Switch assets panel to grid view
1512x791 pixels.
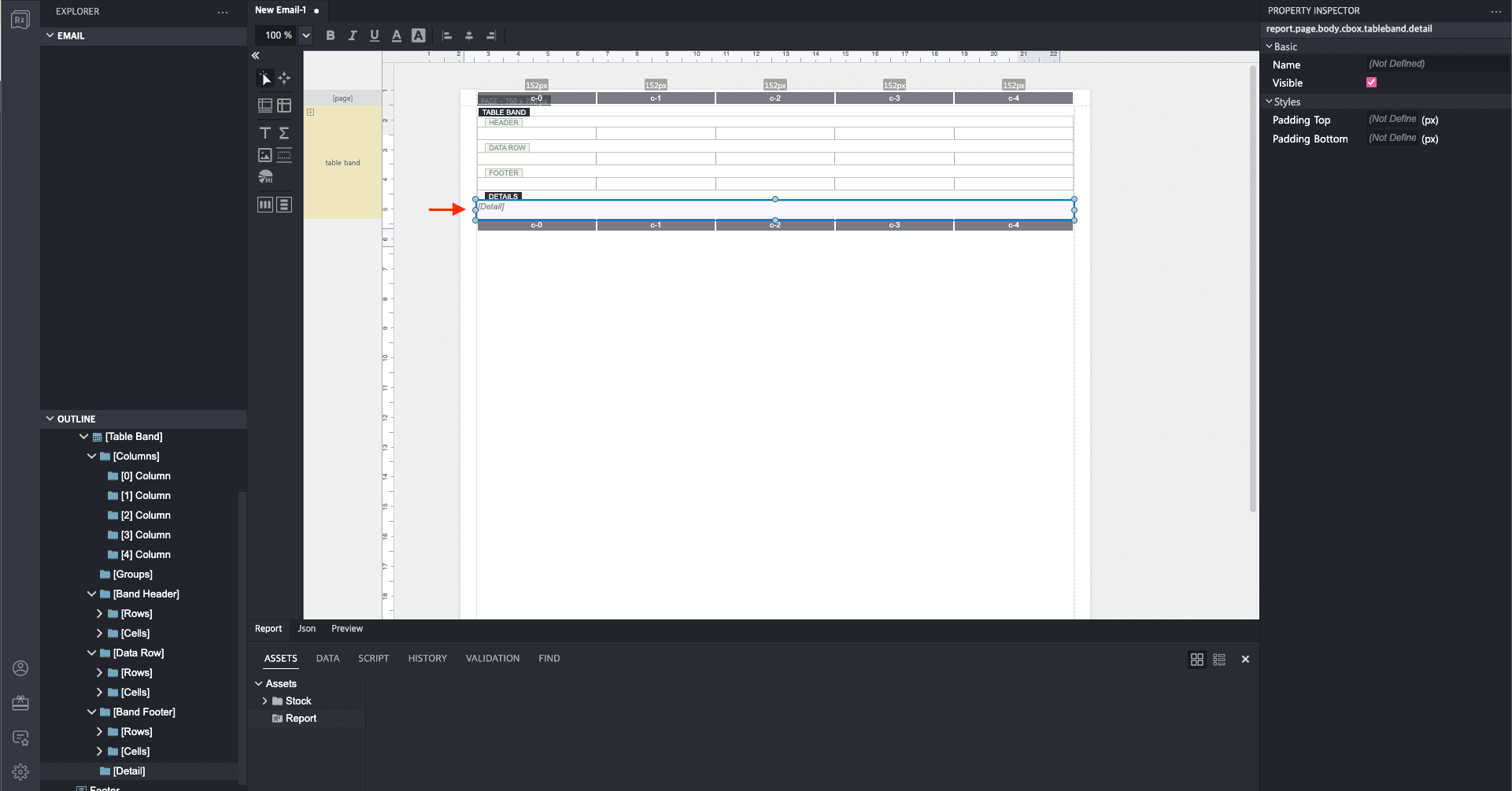tap(1197, 660)
